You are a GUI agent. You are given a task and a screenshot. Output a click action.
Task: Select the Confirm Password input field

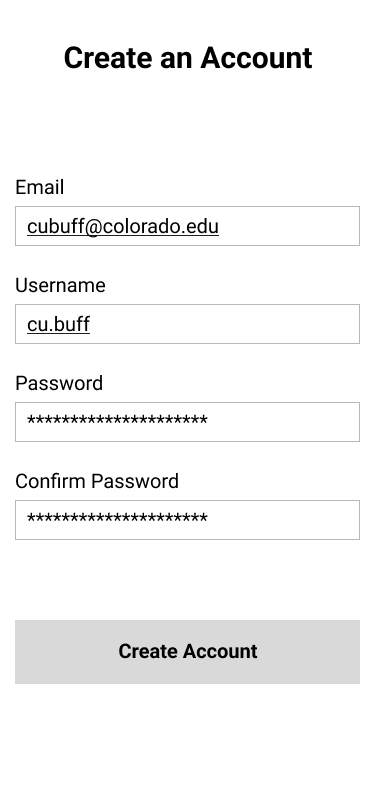(187, 519)
